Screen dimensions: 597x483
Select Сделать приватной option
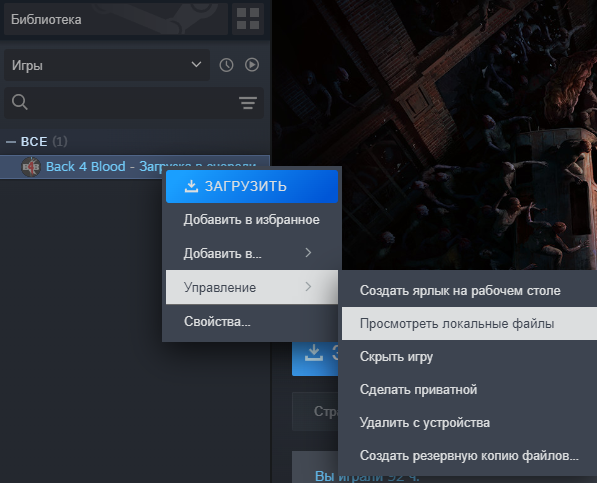pos(469,389)
